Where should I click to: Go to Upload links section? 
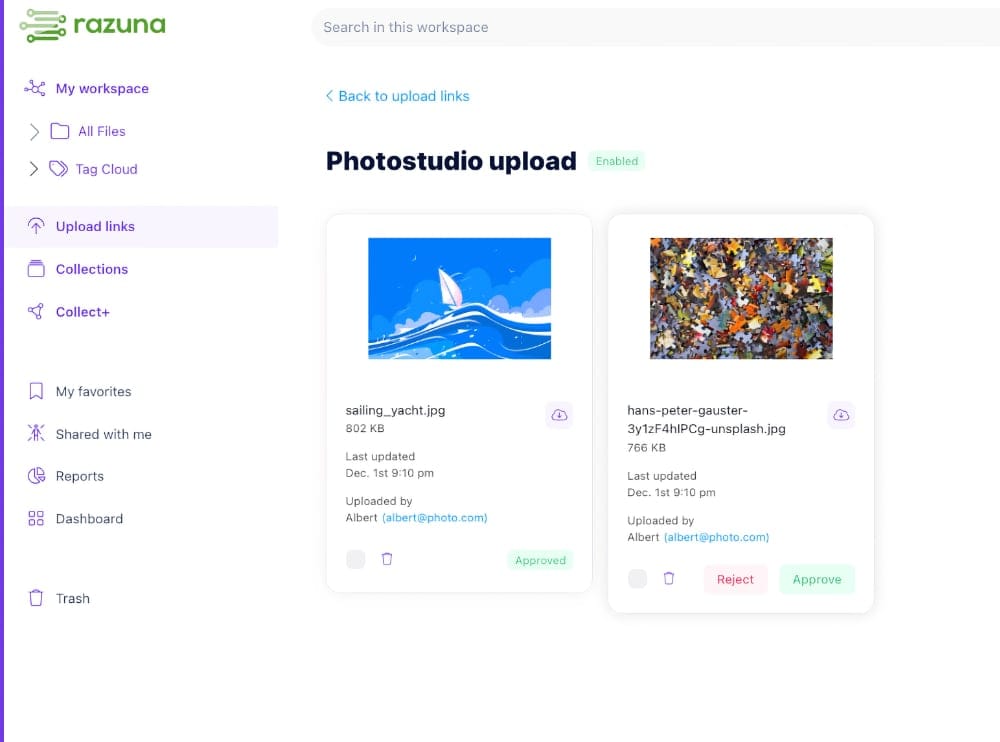pos(143,226)
